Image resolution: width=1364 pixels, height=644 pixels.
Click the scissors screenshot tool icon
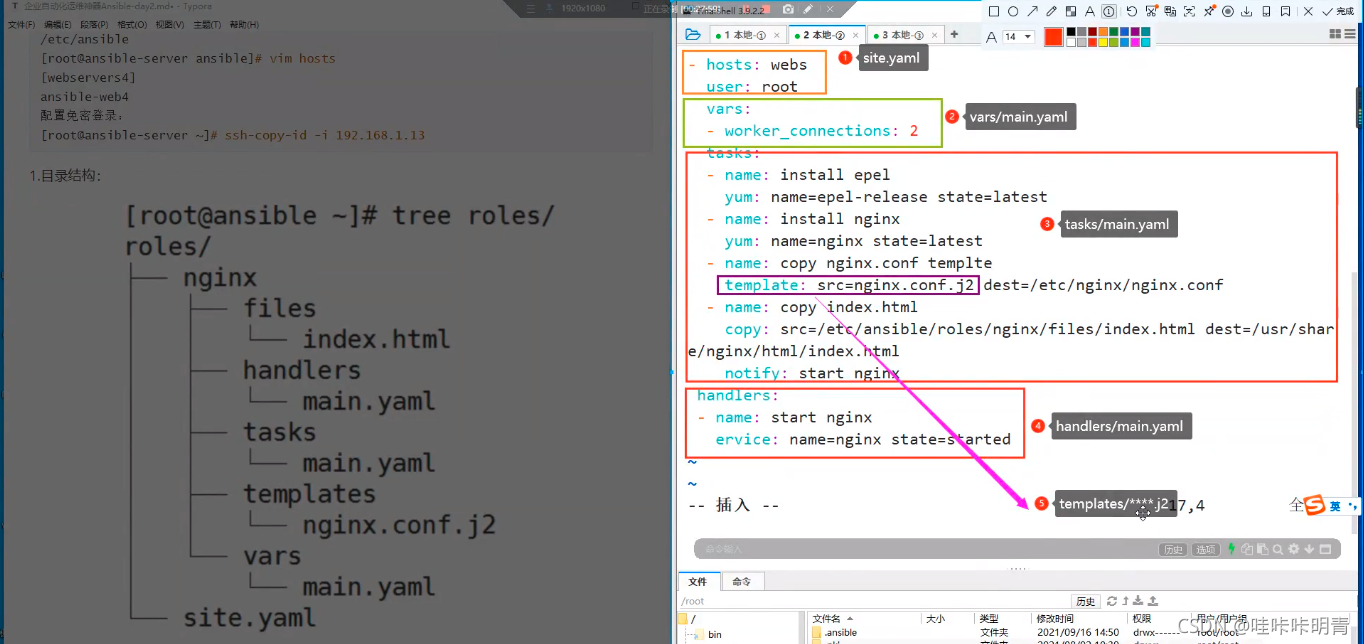coord(1151,12)
